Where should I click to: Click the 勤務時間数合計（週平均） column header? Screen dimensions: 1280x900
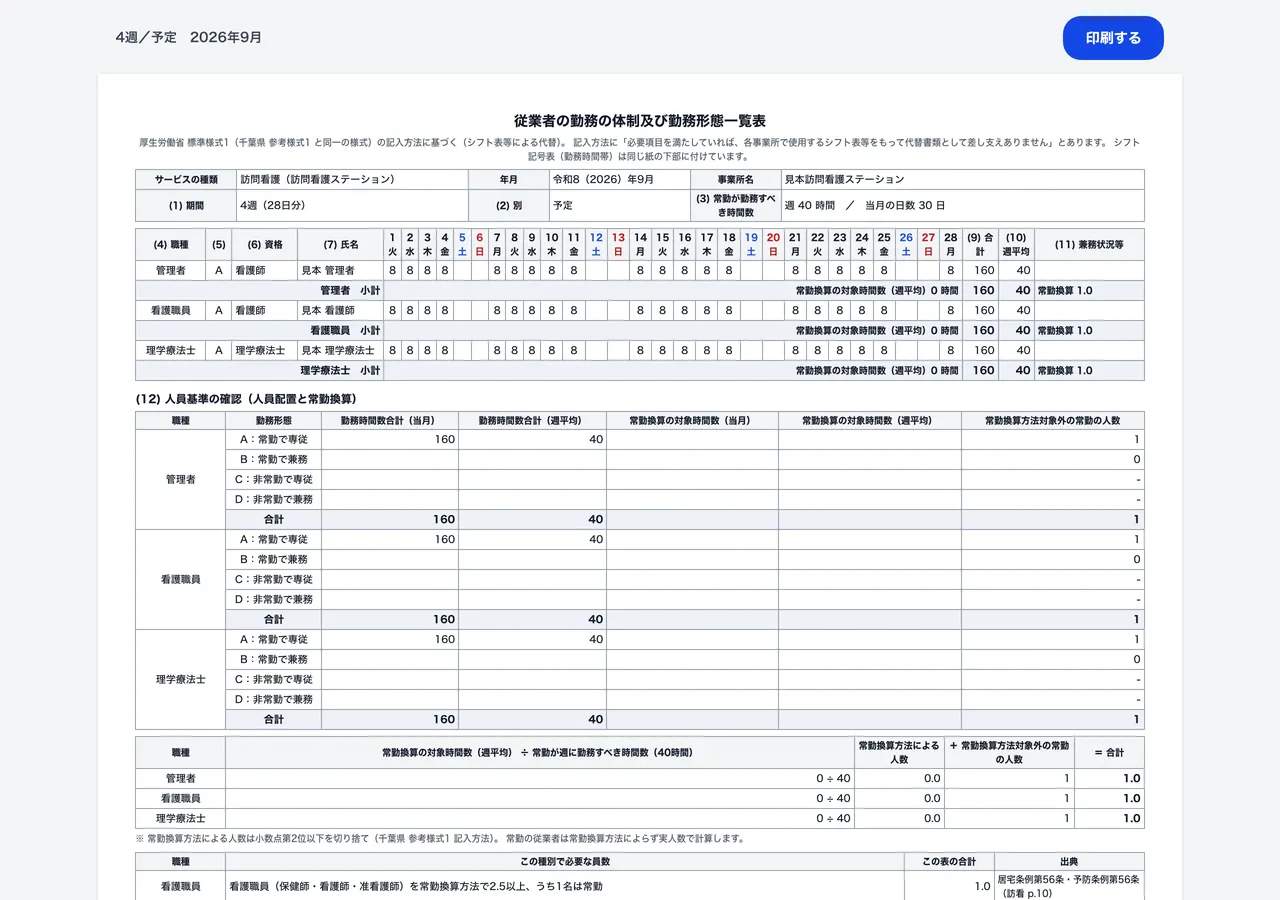(x=532, y=421)
